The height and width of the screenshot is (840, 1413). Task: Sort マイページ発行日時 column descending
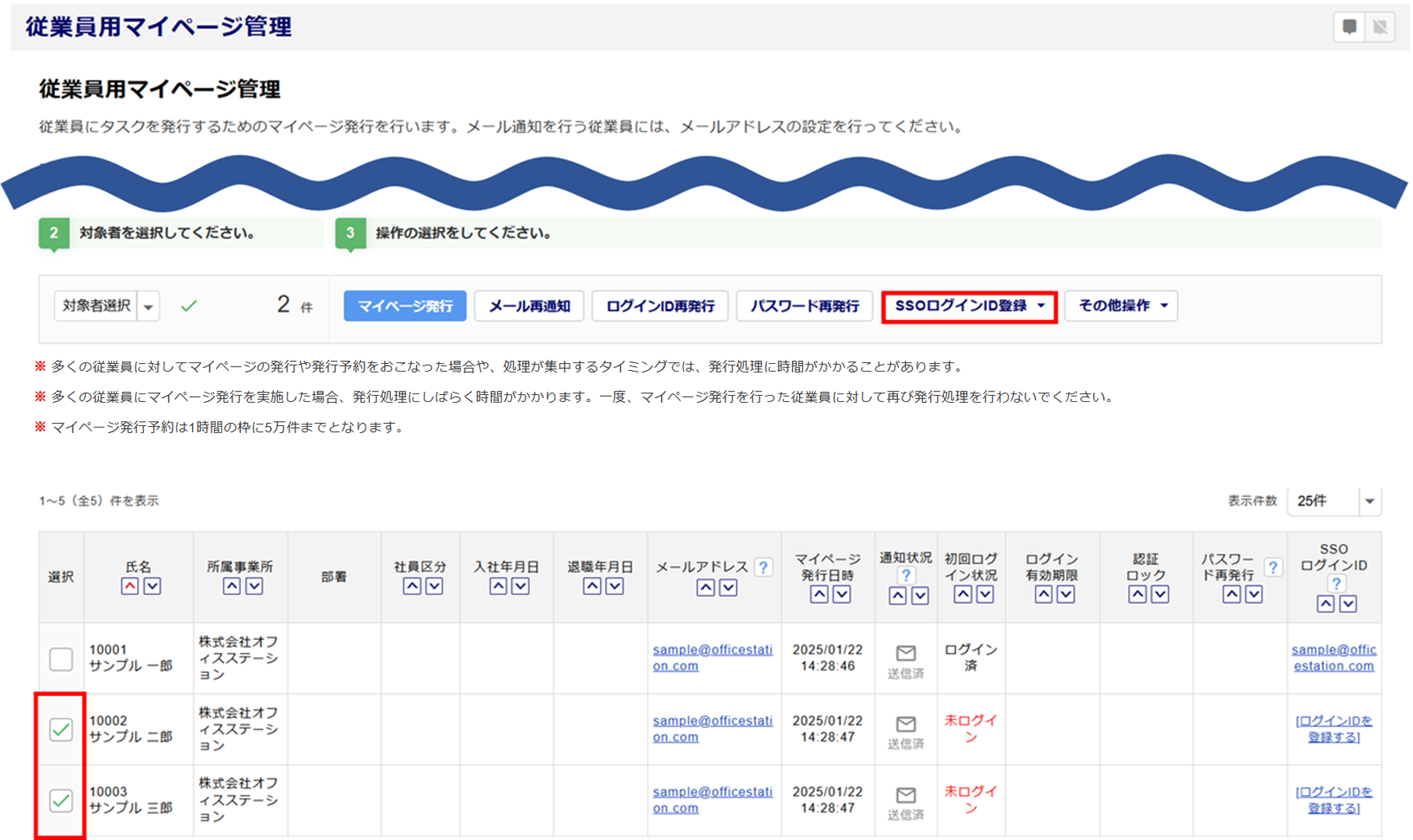coord(841,595)
